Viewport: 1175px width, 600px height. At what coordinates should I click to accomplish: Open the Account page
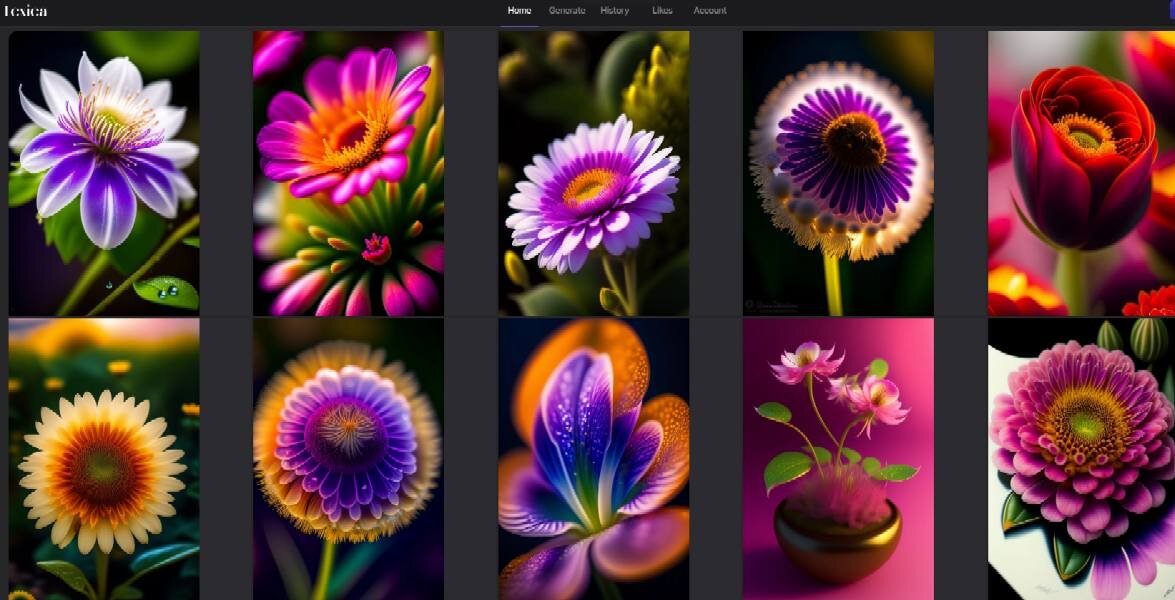coord(710,10)
